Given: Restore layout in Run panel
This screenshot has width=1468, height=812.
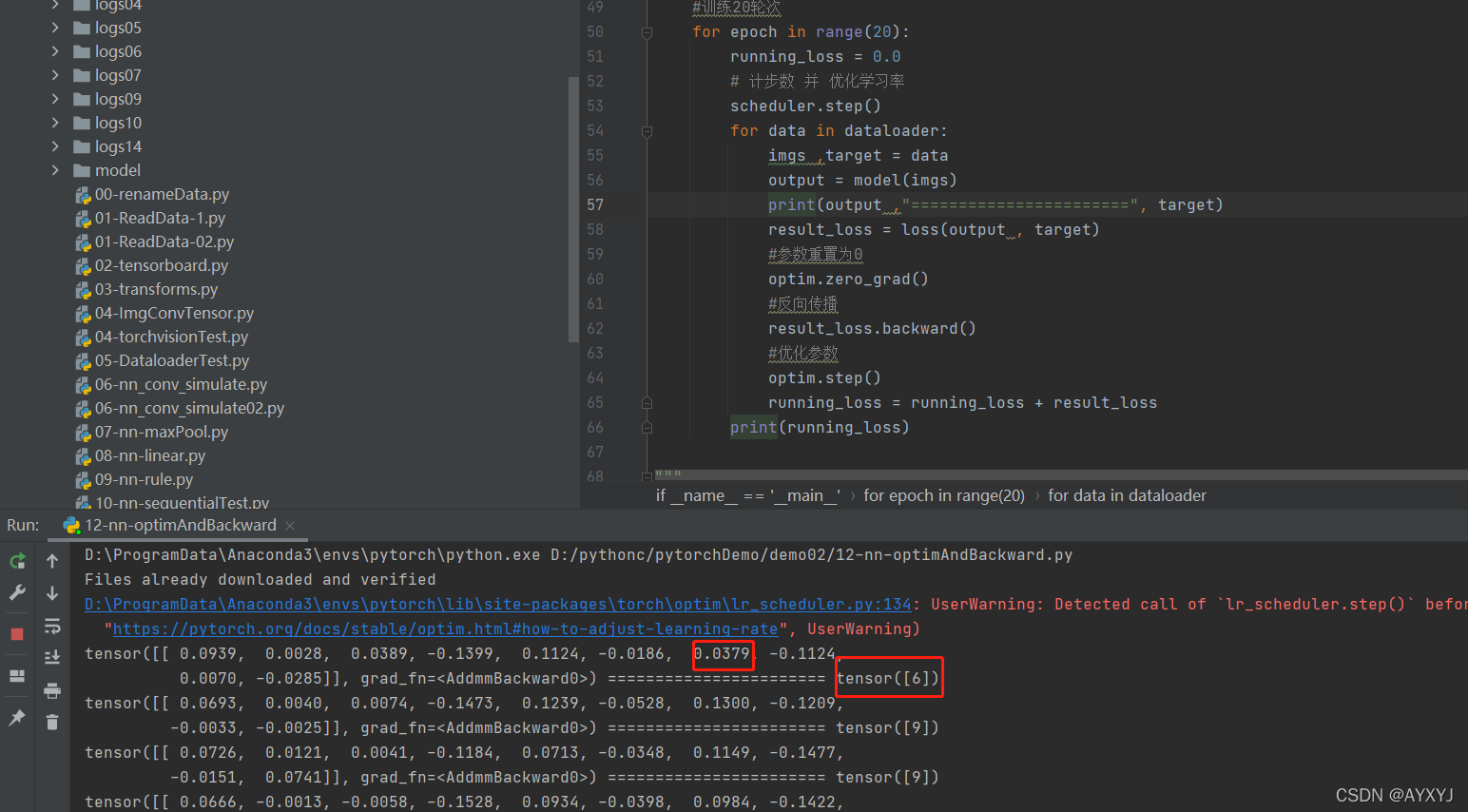Looking at the screenshot, I should pyautogui.click(x=17, y=676).
